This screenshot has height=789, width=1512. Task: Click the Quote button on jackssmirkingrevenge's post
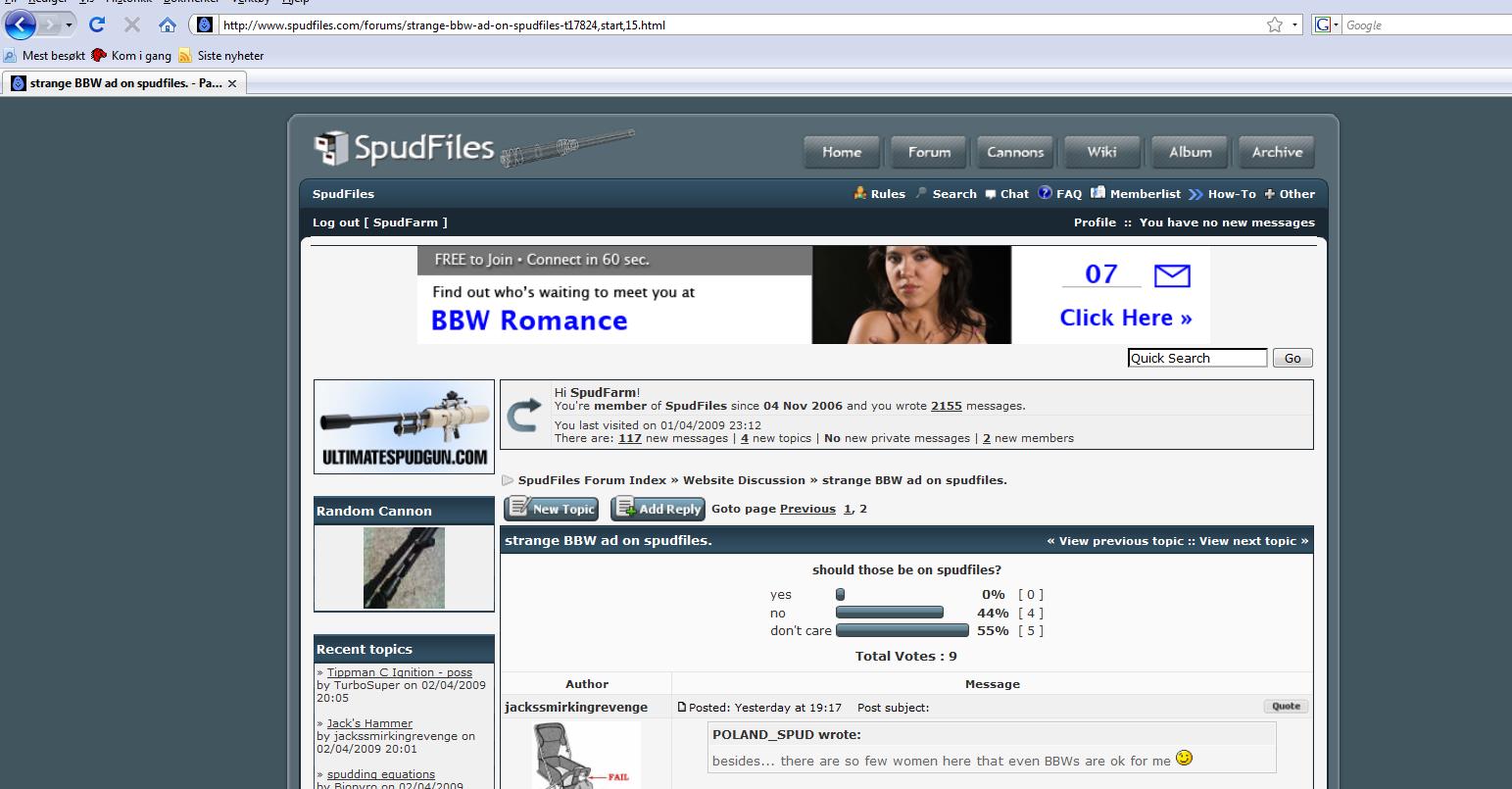[1286, 707]
